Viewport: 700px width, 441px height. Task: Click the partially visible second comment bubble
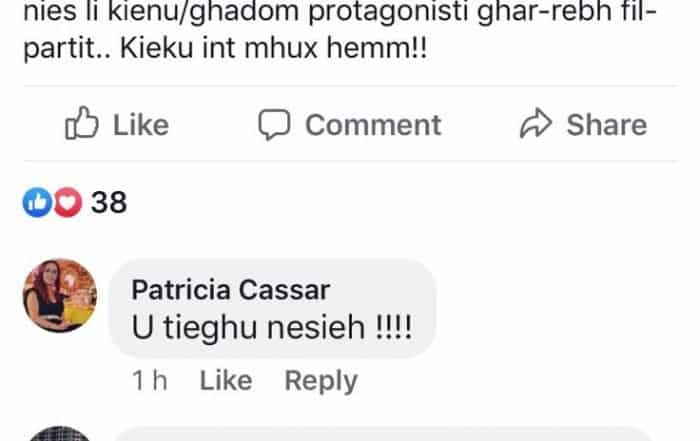(384, 434)
